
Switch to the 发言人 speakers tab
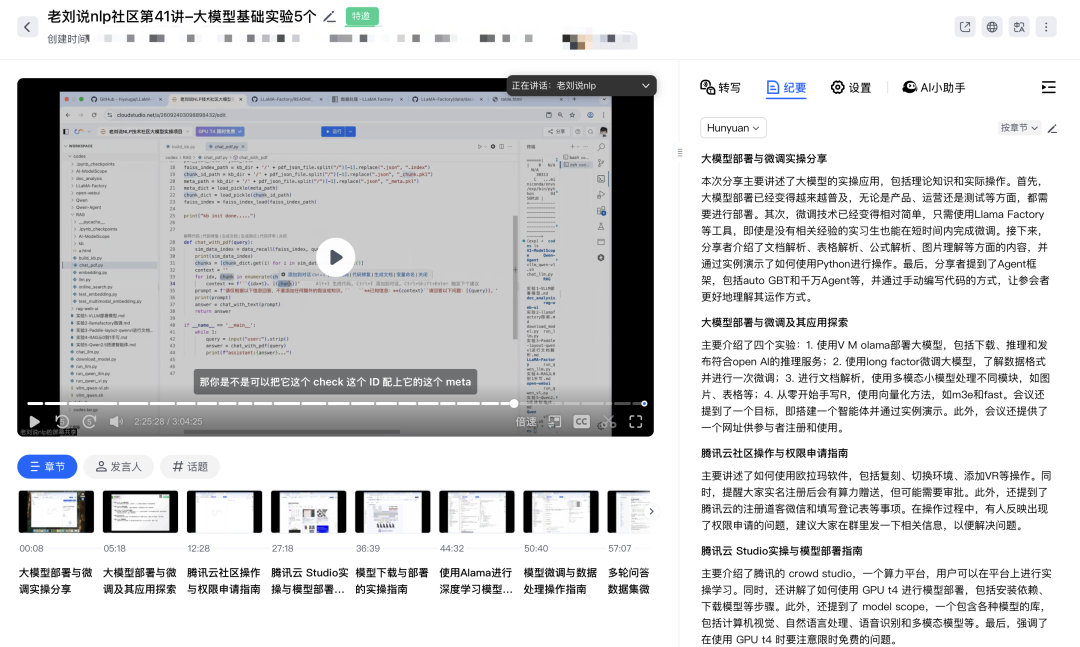(x=118, y=466)
